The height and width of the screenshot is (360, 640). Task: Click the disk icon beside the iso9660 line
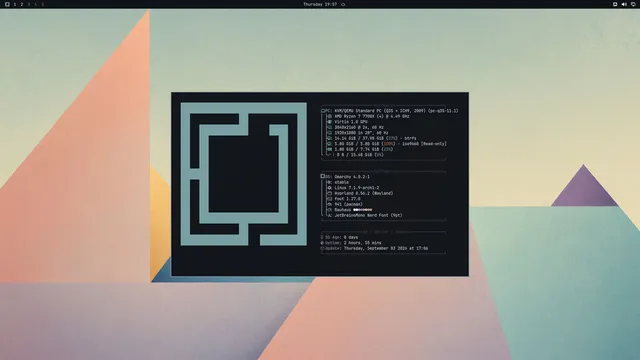329,144
